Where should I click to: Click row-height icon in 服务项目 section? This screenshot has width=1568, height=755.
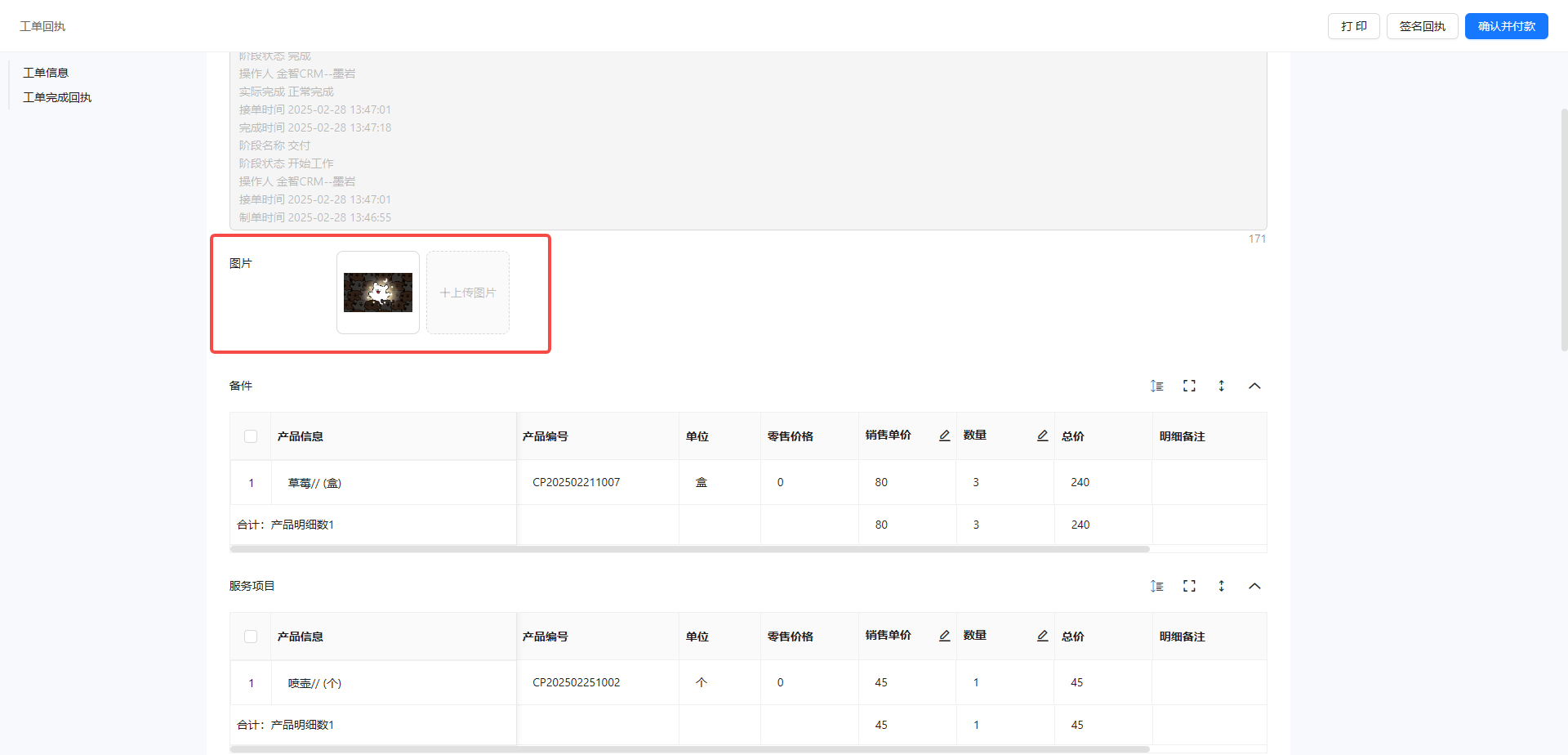tap(1156, 586)
